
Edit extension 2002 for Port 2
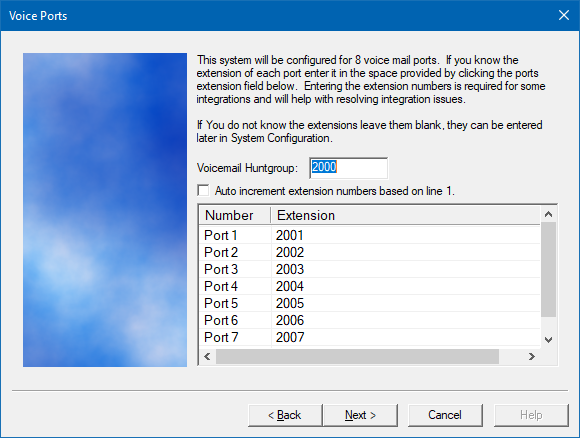pyautogui.click(x=290, y=252)
